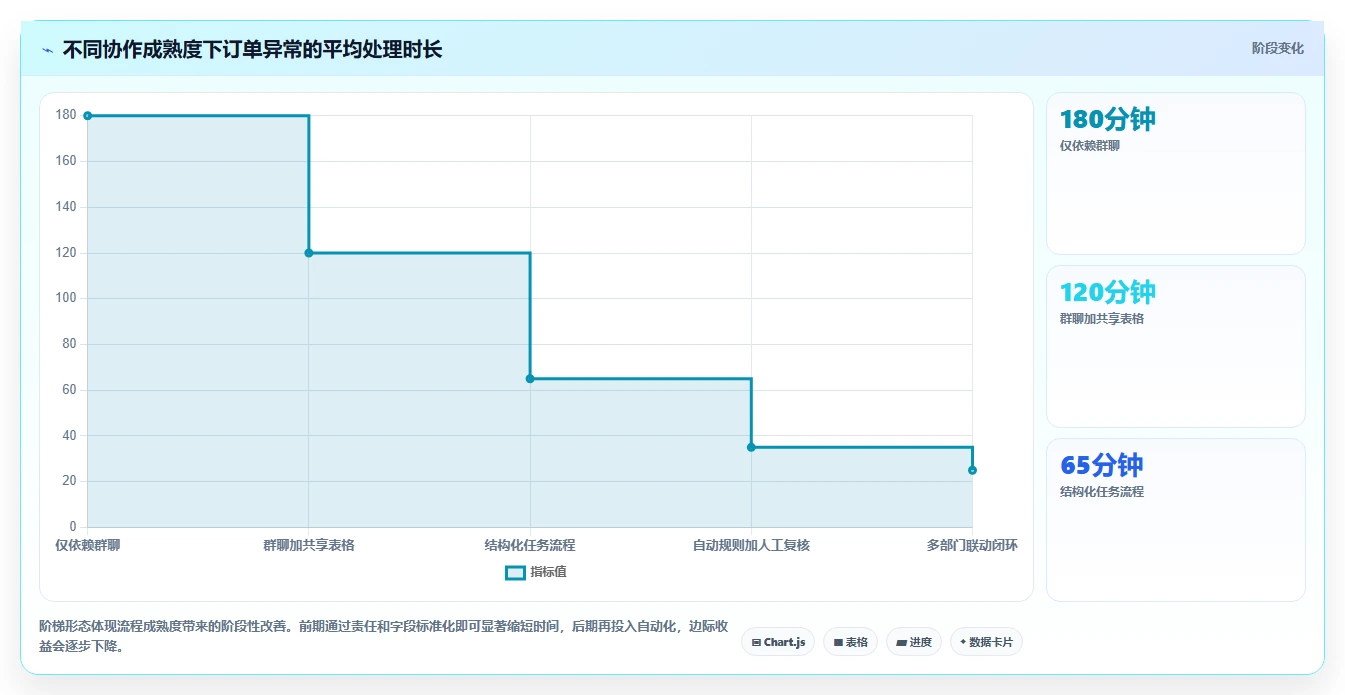Click the x-axis label 自动规则加人工复核
Screen dimensions: 1345x695
pos(751,545)
